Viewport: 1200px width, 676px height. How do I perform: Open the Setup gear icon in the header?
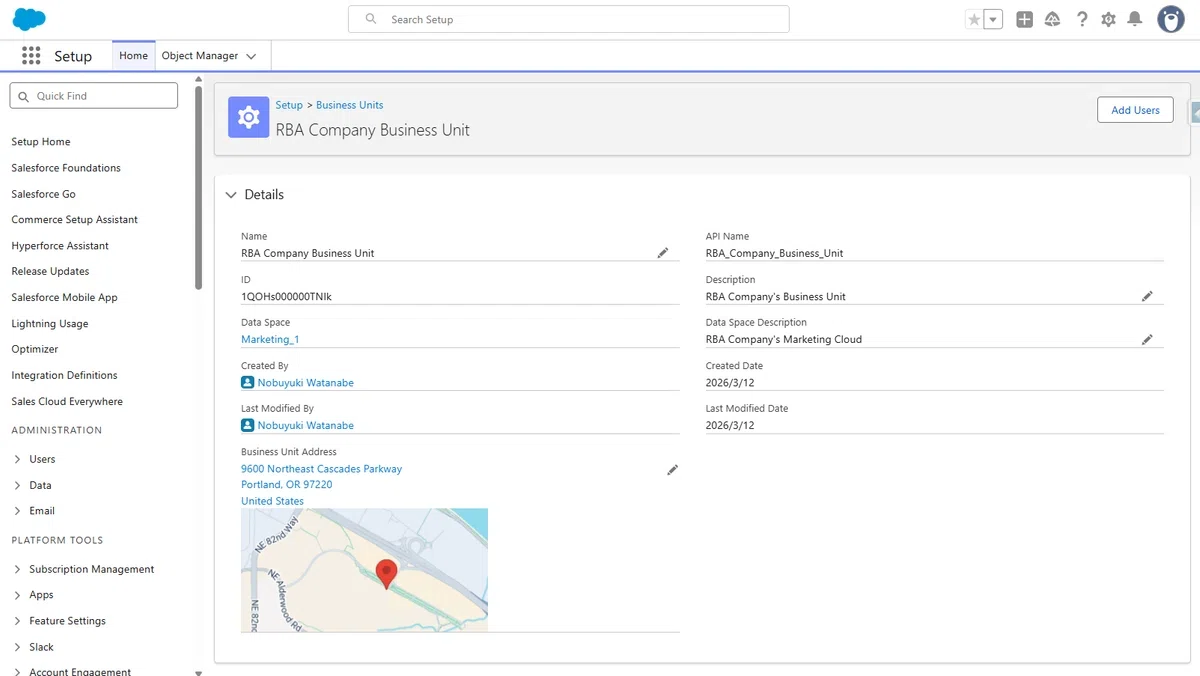pyautogui.click(x=1108, y=19)
